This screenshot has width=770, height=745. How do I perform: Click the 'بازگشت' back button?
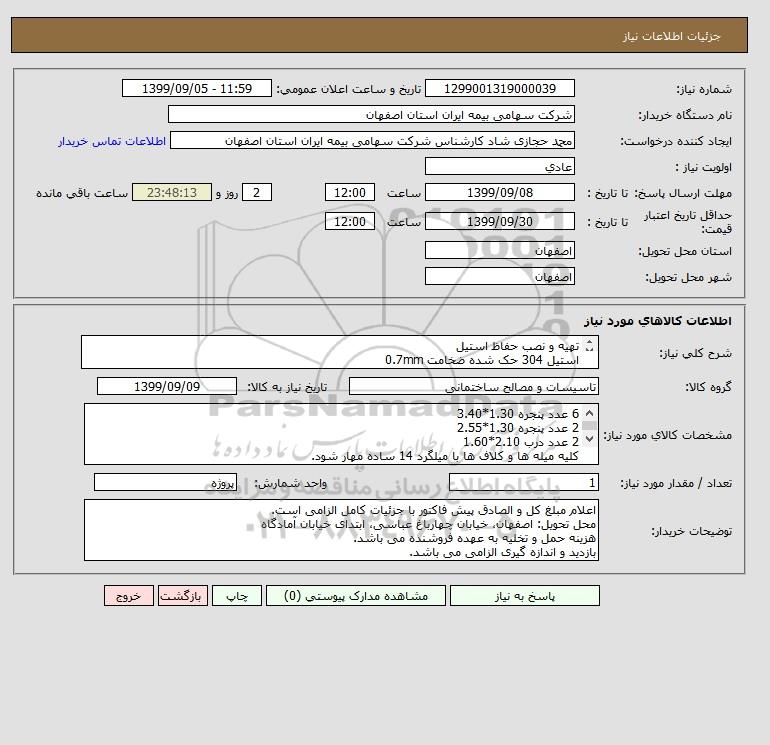tap(183, 596)
